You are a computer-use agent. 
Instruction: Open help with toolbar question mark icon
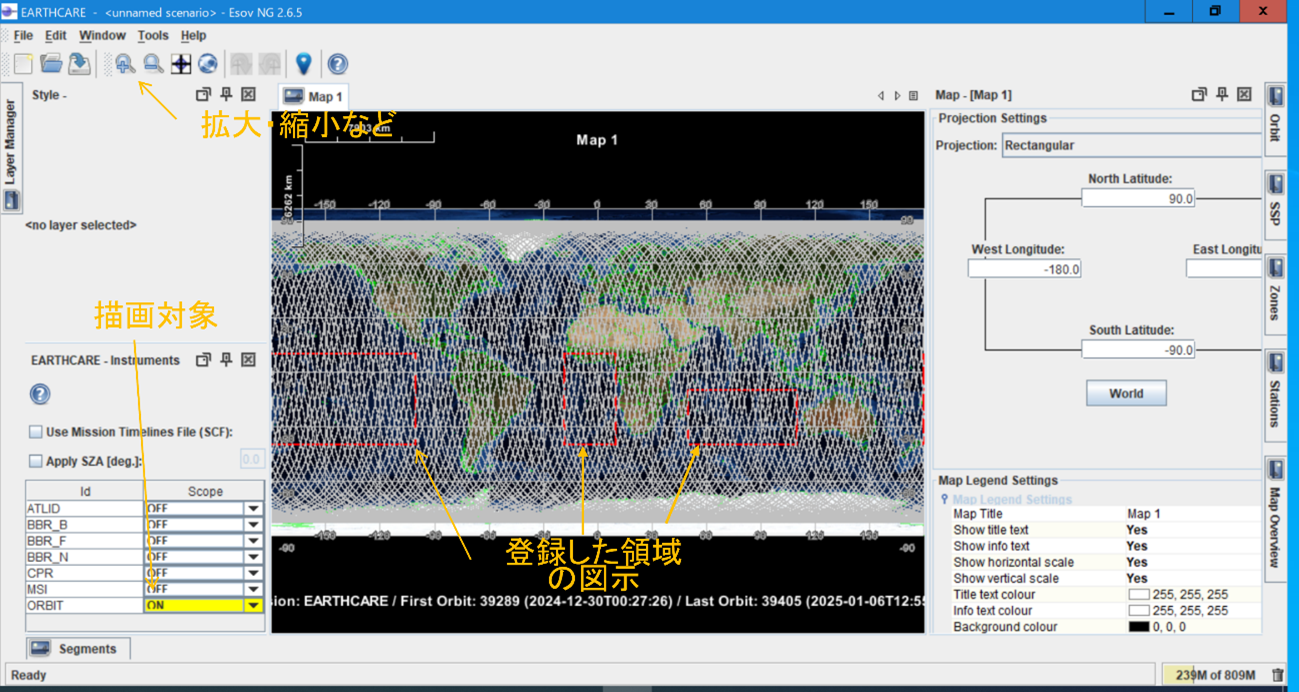[338, 64]
